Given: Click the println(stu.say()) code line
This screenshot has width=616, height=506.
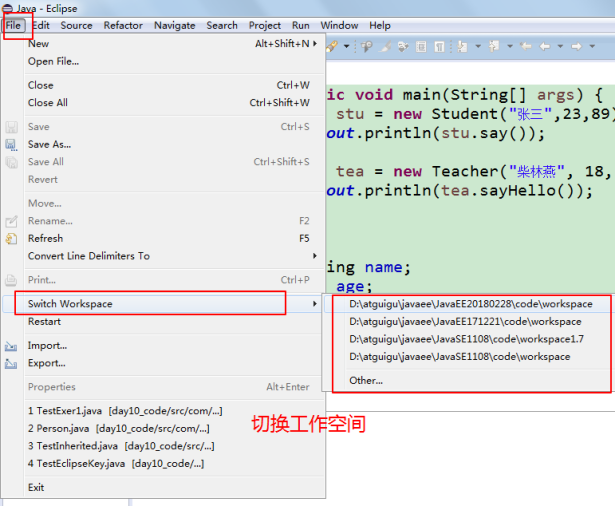Looking at the screenshot, I should coord(436,134).
